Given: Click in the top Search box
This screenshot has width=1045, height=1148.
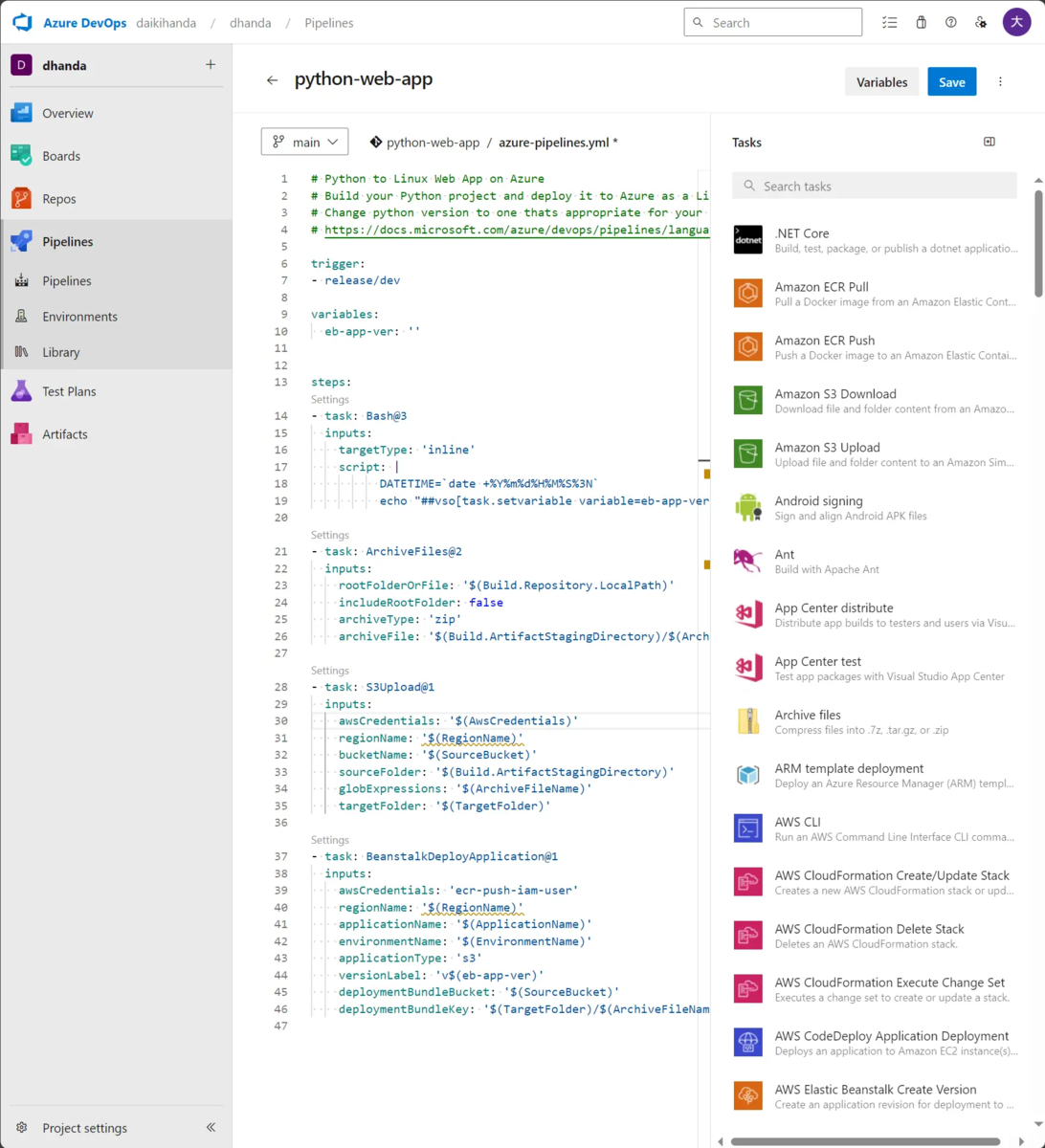Looking at the screenshot, I should 773,23.
